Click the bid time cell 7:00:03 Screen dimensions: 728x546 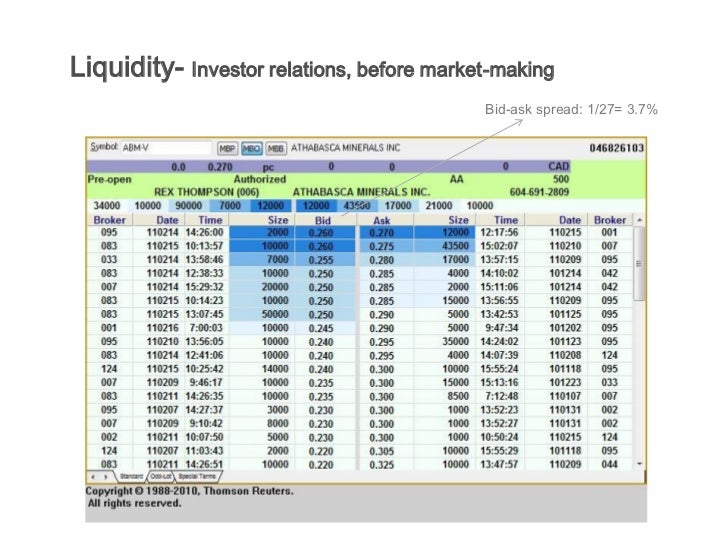[206, 328]
